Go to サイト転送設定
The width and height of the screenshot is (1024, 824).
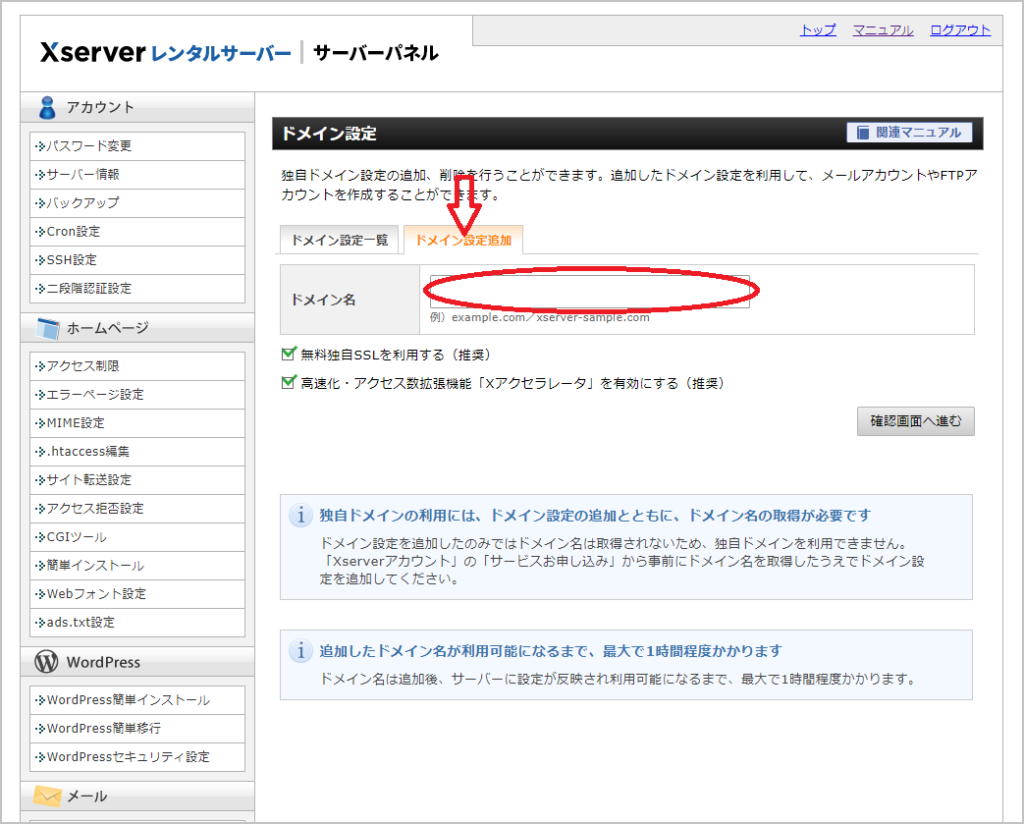[137, 480]
